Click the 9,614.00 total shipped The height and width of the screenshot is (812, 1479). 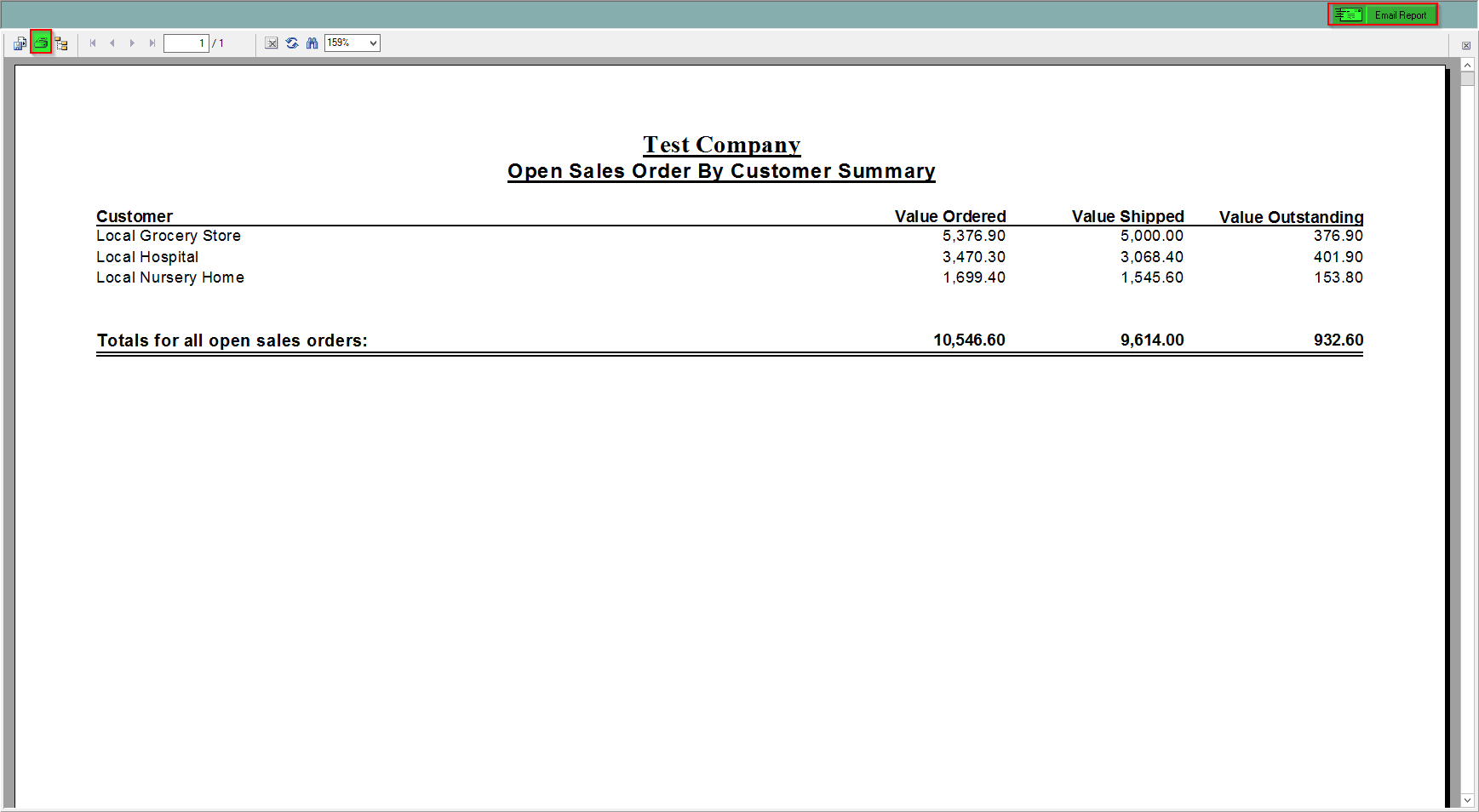coord(1152,340)
